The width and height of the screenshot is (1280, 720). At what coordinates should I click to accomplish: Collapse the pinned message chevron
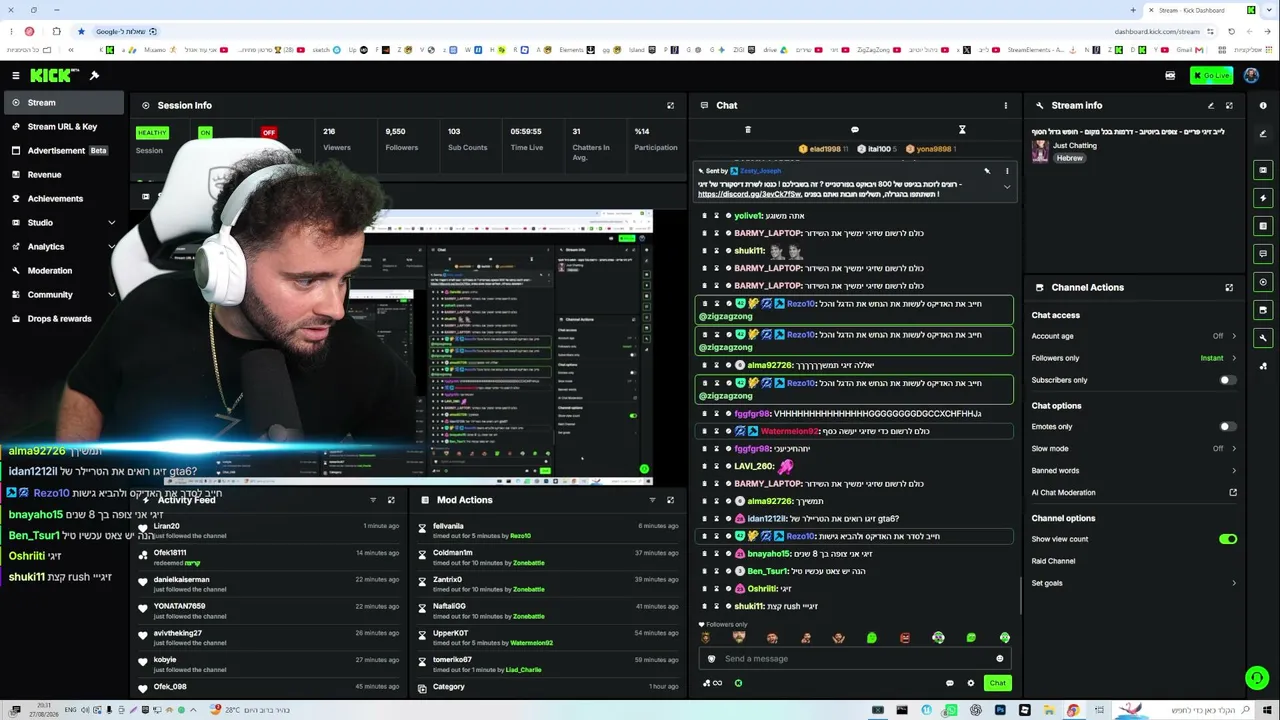pos(1007,187)
